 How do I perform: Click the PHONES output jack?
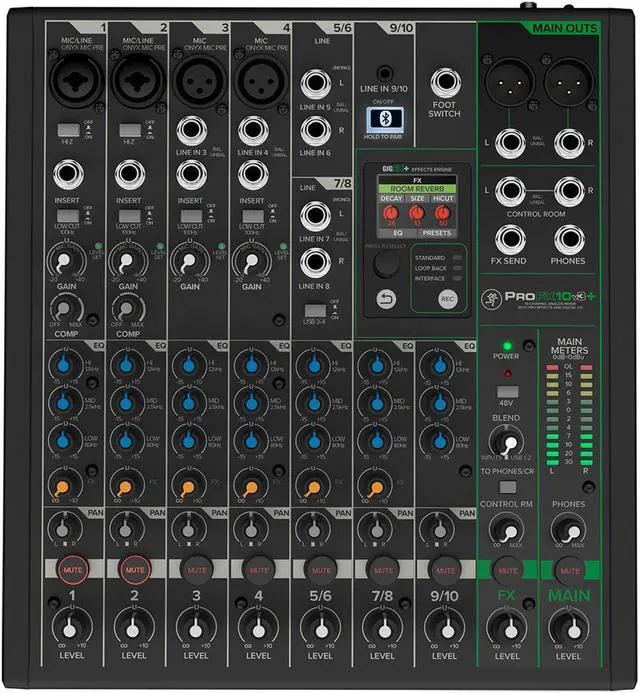pyautogui.click(x=569, y=240)
